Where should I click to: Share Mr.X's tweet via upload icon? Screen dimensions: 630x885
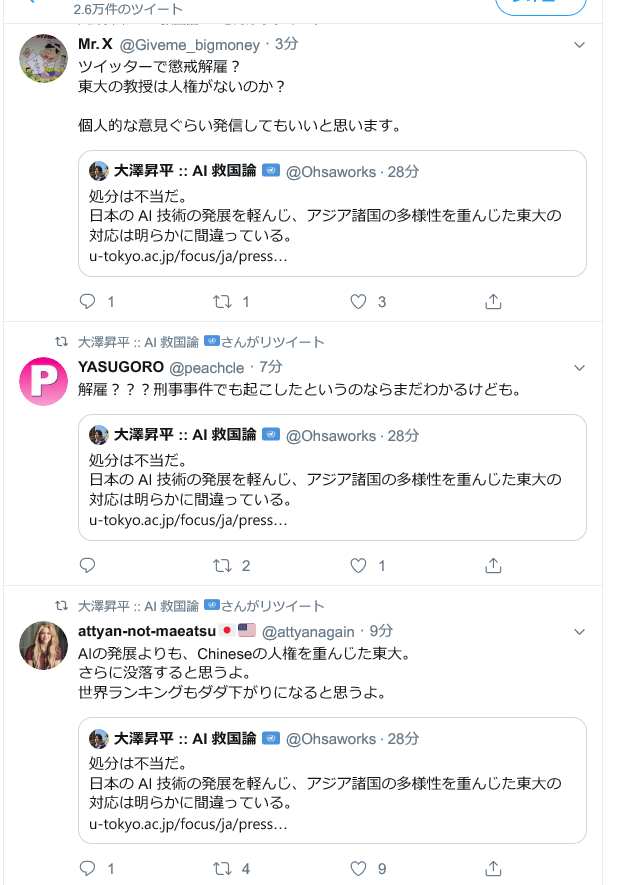click(493, 301)
